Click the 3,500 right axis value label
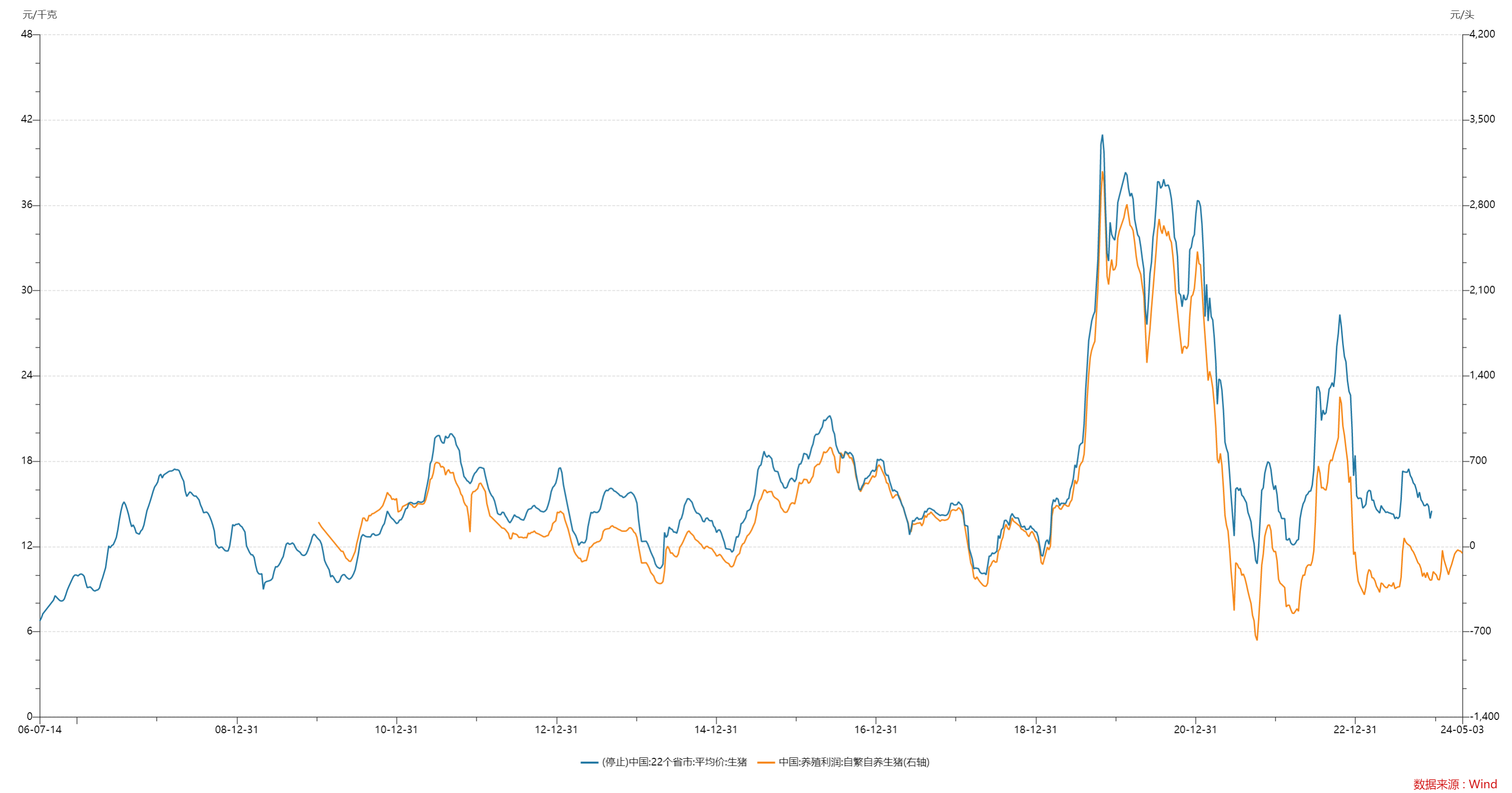This screenshot has width=1512, height=793. pyautogui.click(x=1482, y=119)
